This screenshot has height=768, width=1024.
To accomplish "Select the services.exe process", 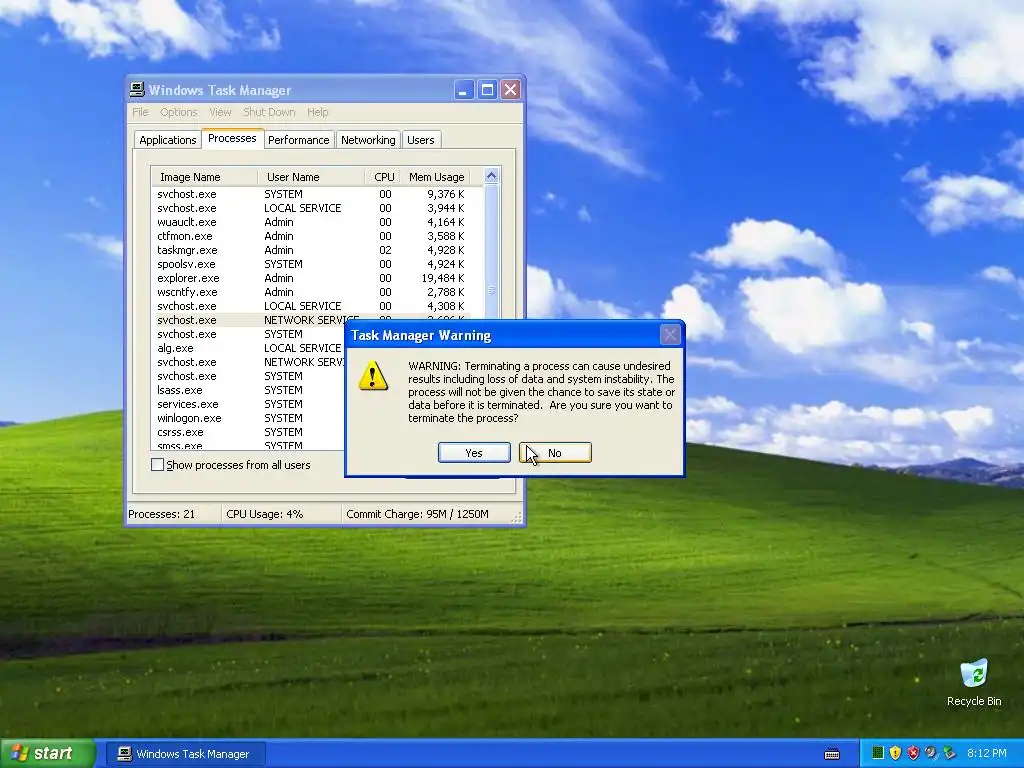I will tap(188, 404).
